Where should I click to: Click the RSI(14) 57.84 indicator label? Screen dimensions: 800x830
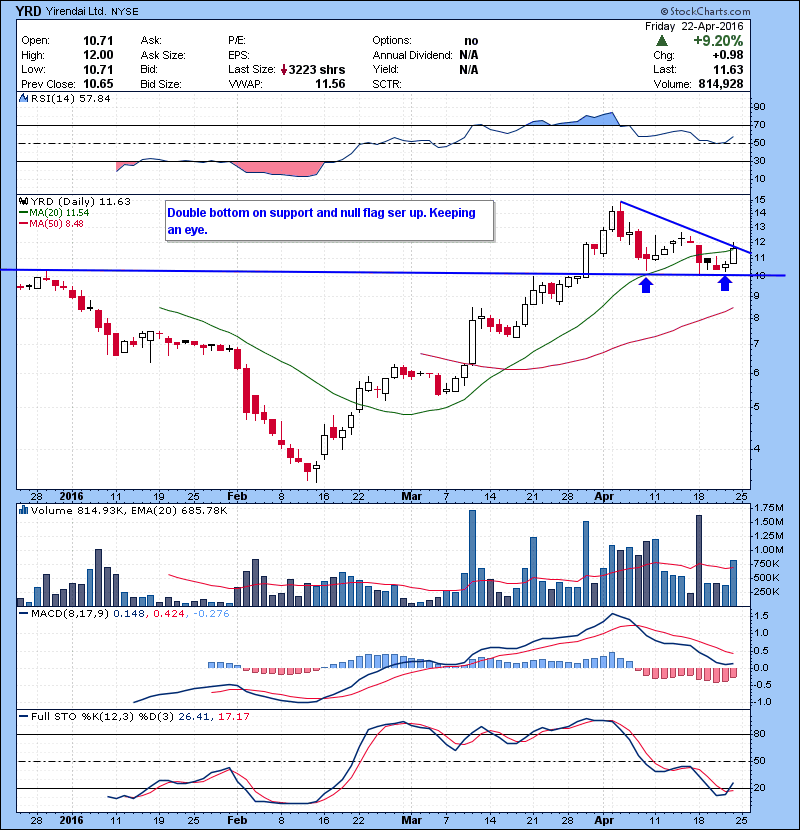point(70,98)
